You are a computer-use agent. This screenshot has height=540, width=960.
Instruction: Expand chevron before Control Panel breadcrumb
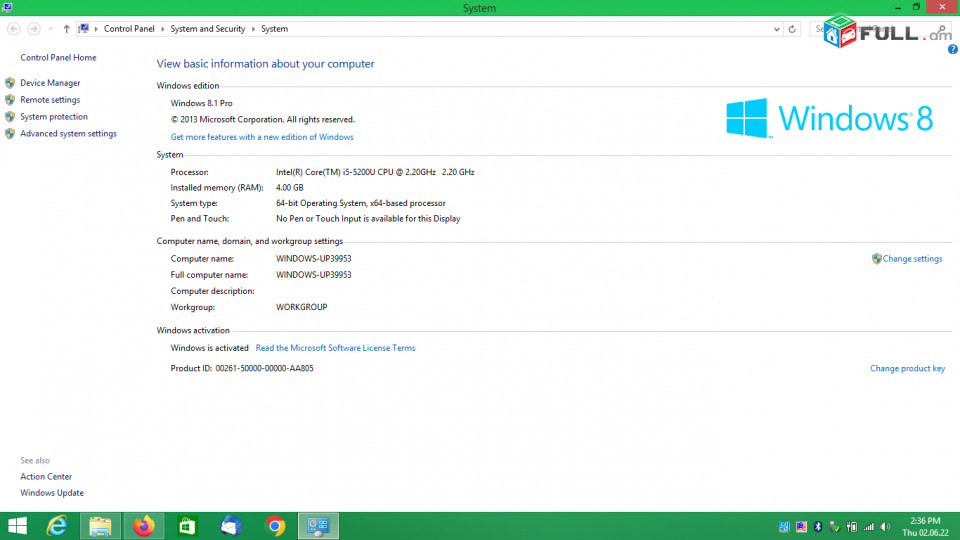tap(96, 29)
